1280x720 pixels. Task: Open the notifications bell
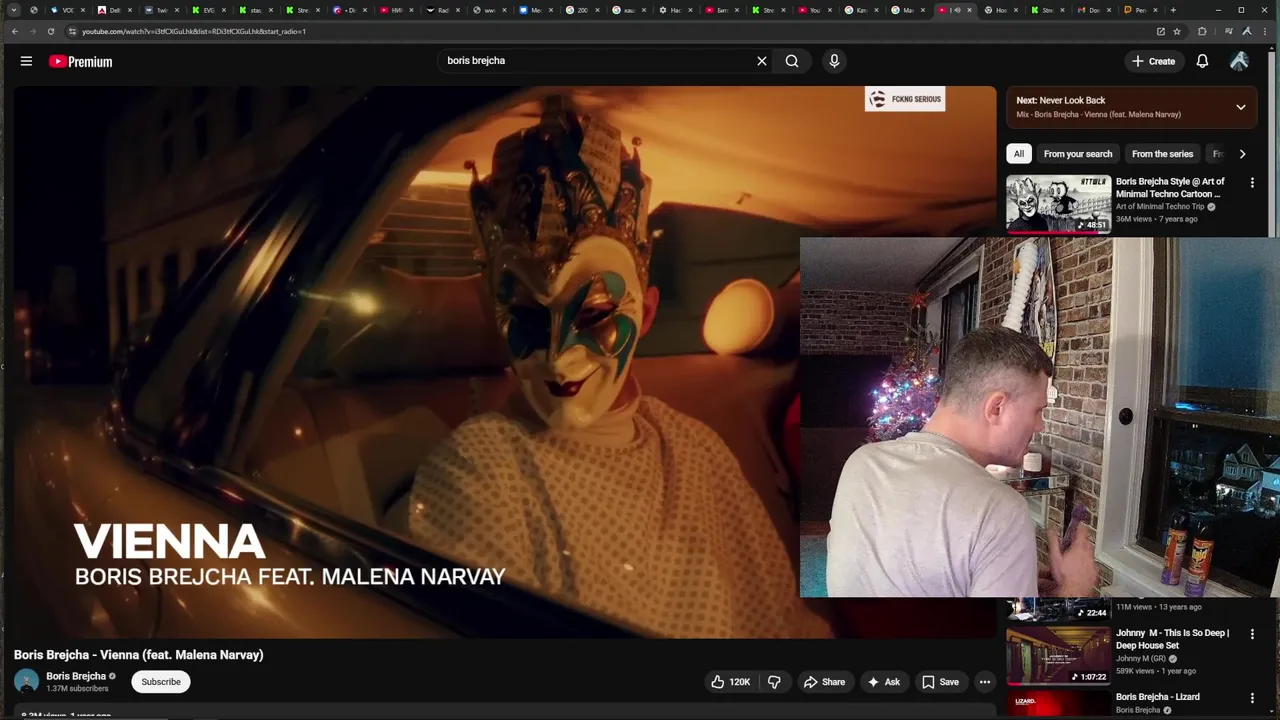[1202, 61]
